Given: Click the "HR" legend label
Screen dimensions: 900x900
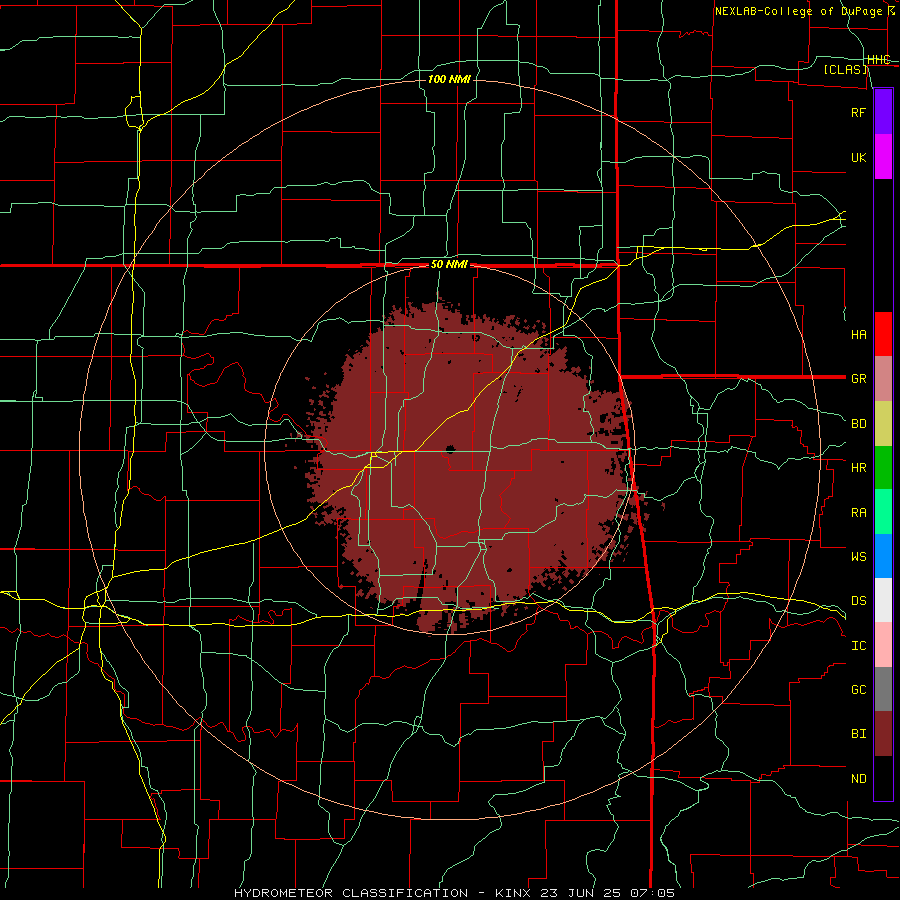Looking at the screenshot, I should (858, 468).
